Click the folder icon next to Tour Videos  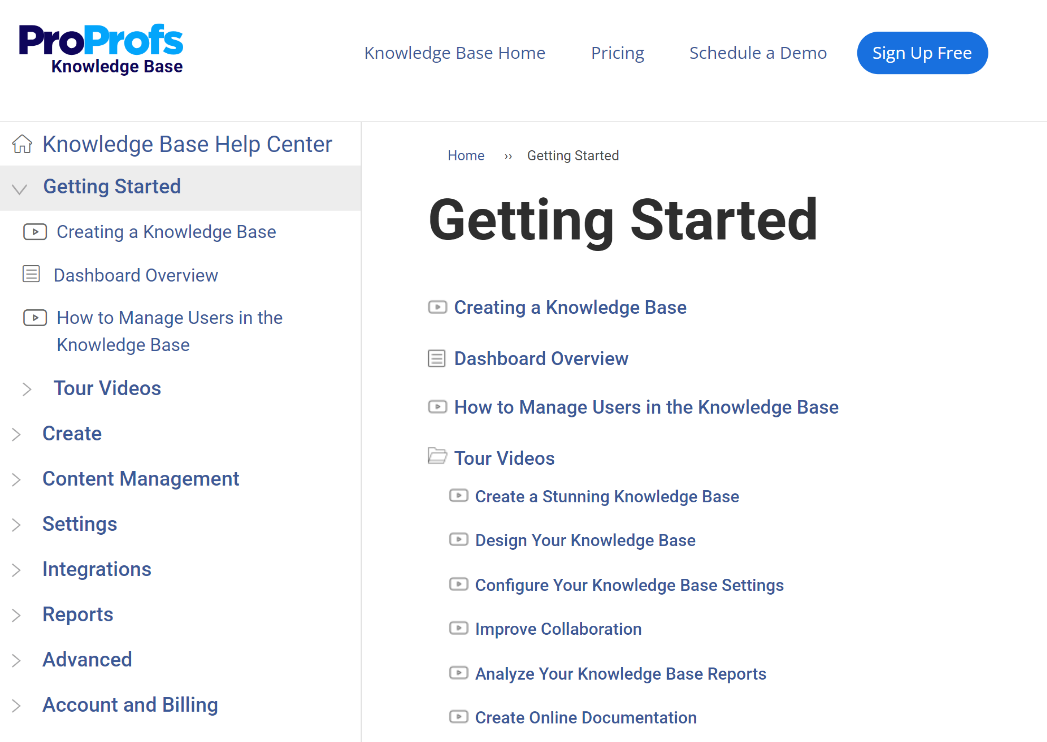pos(437,456)
